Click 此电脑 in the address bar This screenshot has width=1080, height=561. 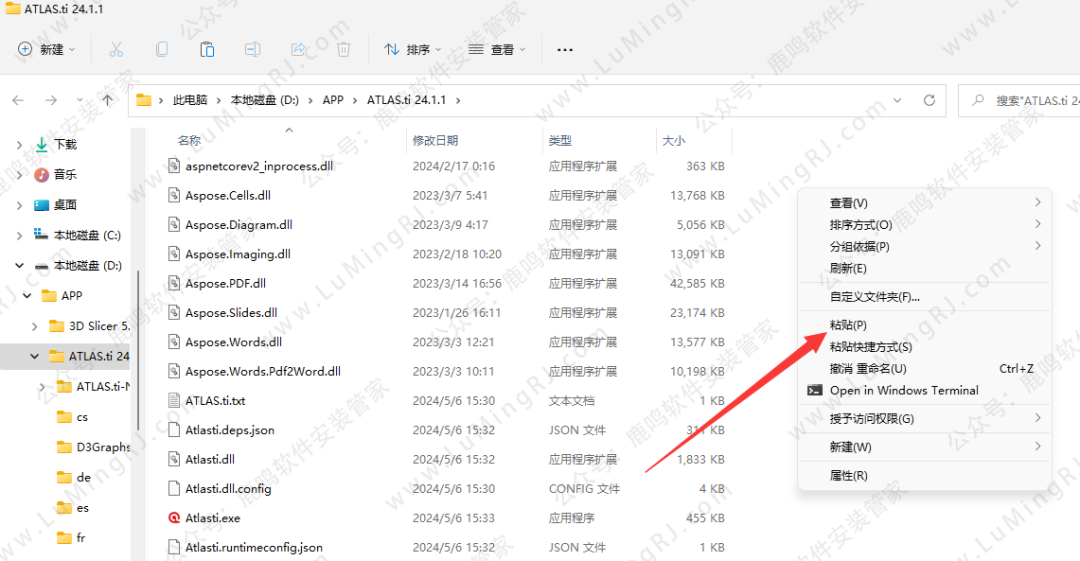click(189, 100)
